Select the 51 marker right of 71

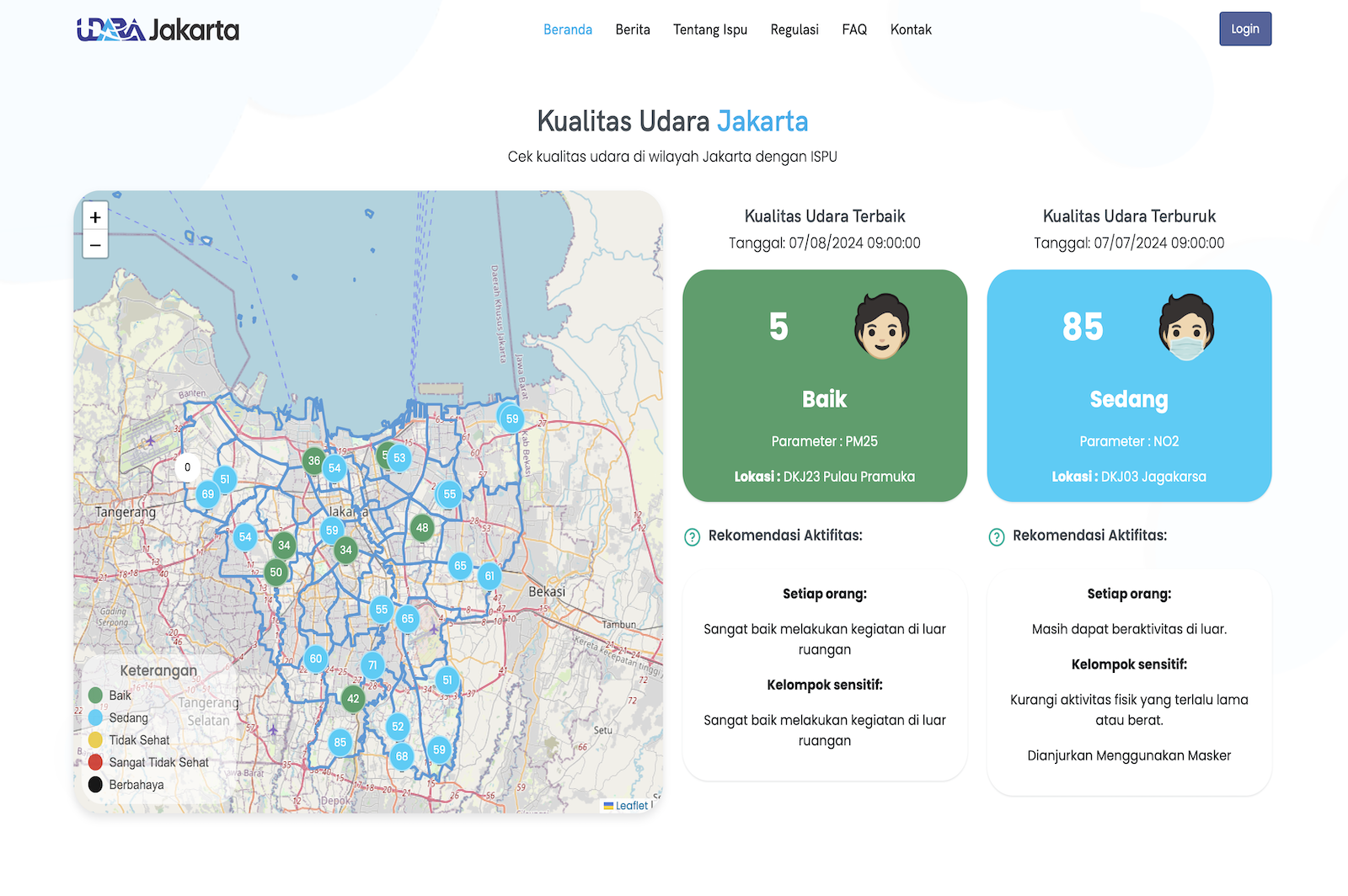447,680
